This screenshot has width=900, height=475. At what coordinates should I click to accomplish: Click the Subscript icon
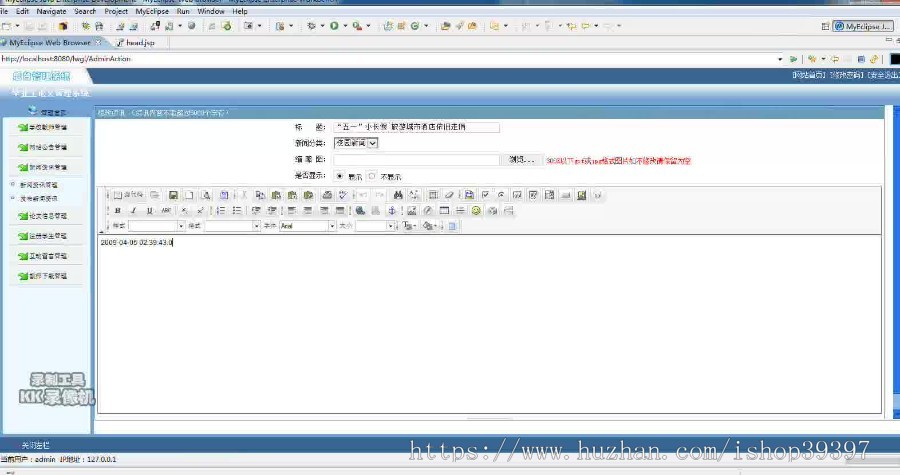184,211
